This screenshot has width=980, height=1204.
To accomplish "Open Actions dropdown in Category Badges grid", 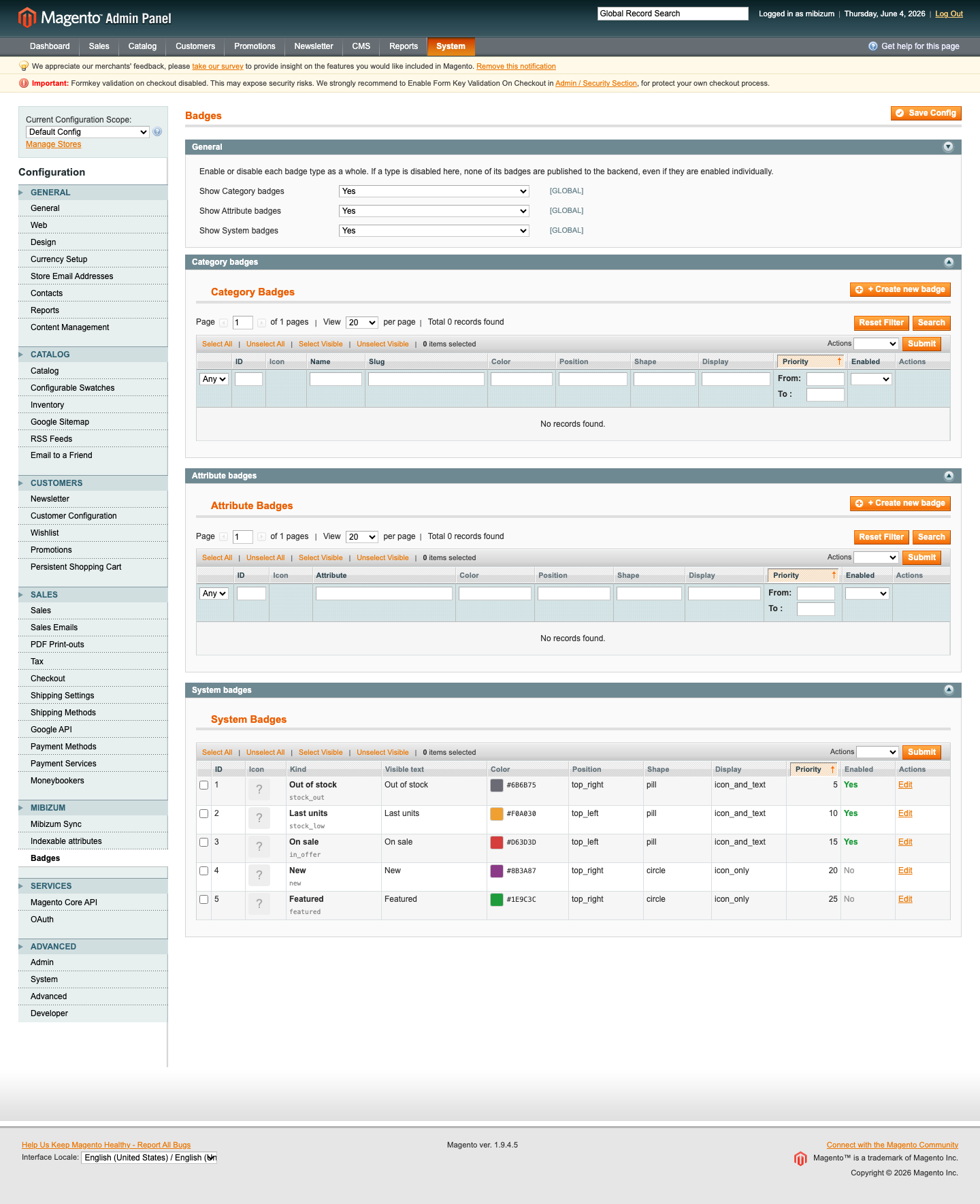I will 877,344.
